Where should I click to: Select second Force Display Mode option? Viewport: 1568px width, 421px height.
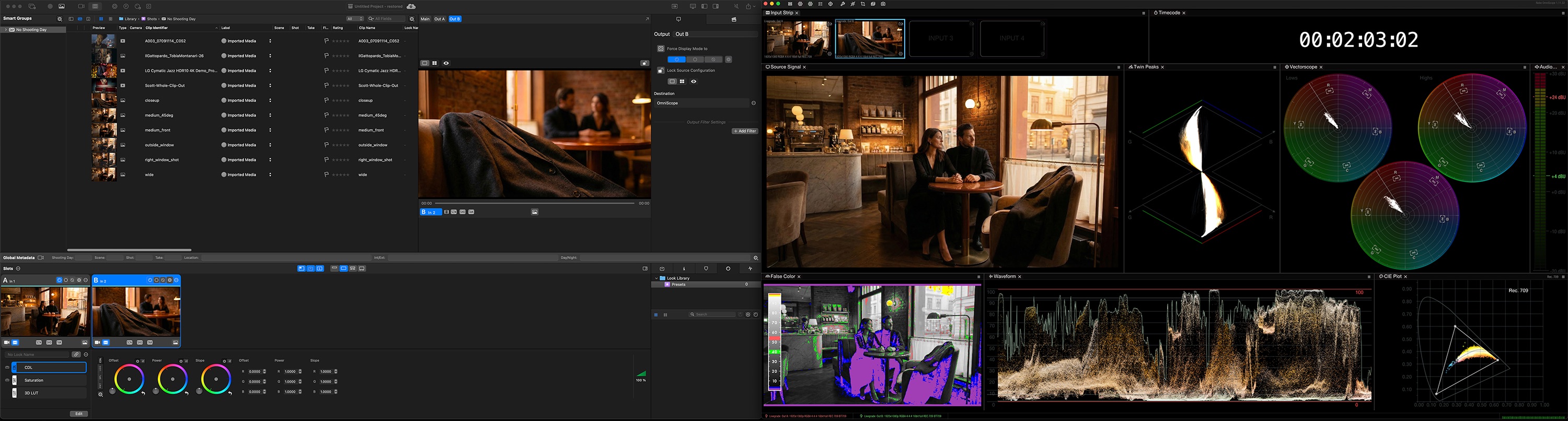(x=695, y=60)
